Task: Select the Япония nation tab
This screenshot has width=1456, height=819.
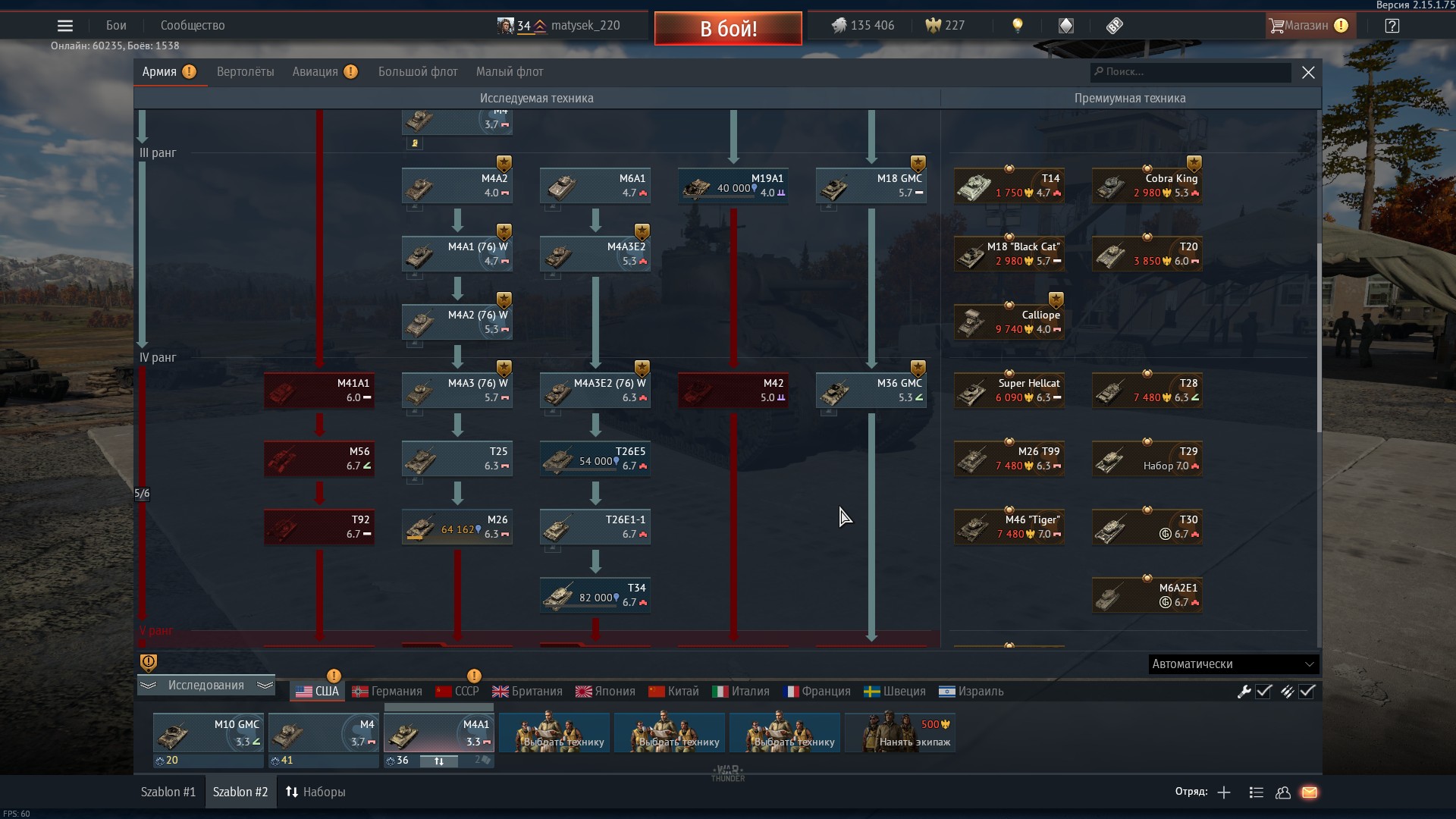Action: [605, 692]
